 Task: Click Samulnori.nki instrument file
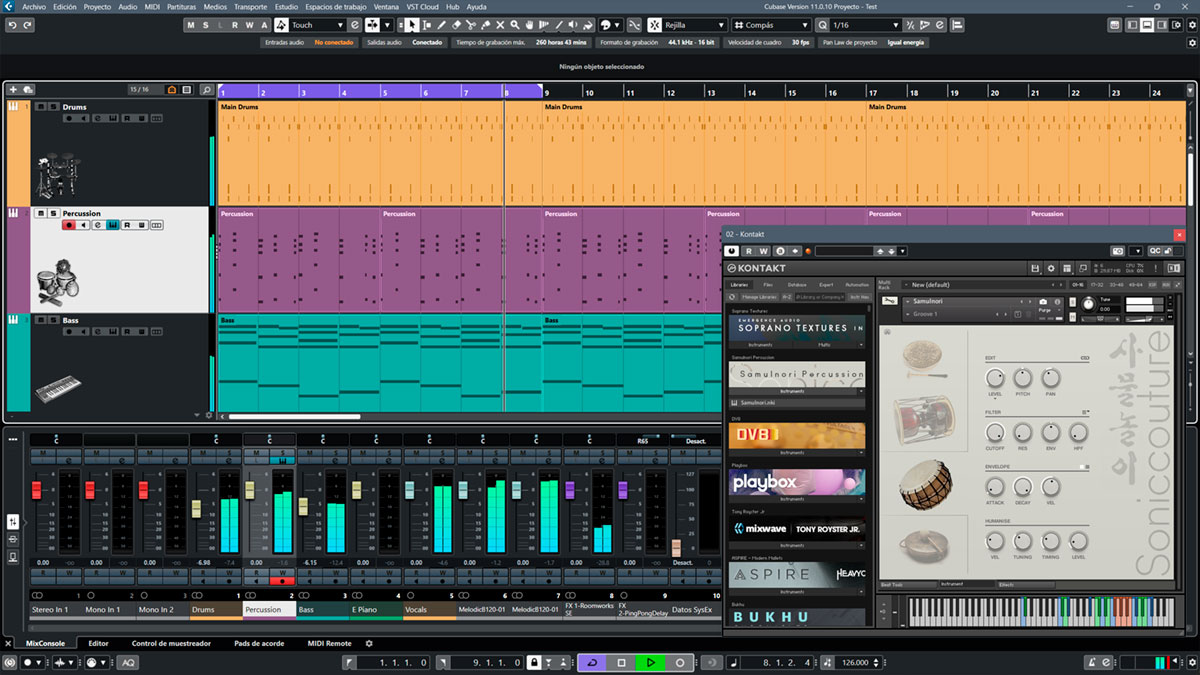pyautogui.click(x=797, y=402)
